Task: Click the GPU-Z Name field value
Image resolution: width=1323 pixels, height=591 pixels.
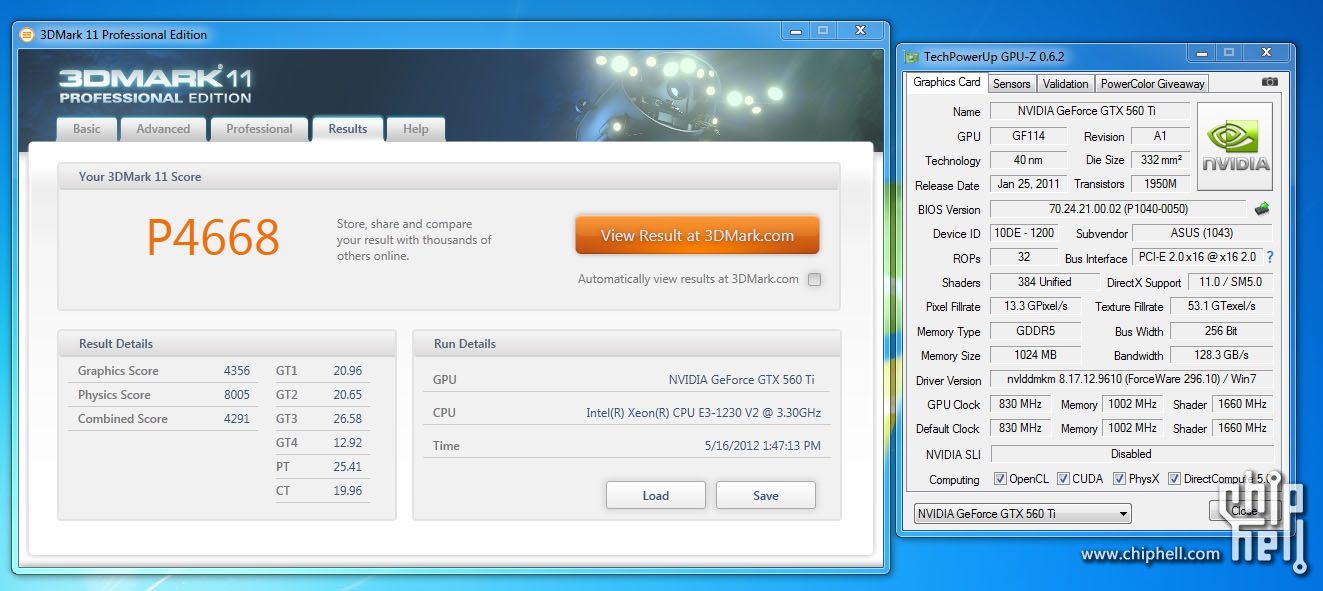Action: [x=1090, y=111]
